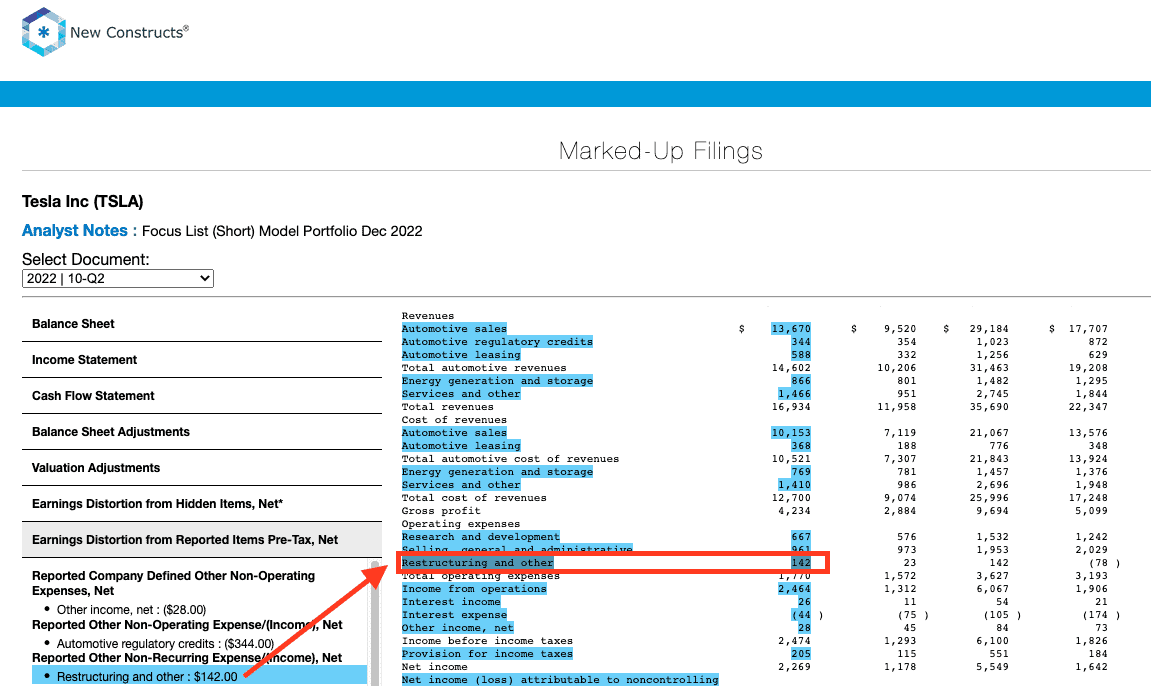Click highlighted 'Automotive leasing' line under Revenues

[x=461, y=355]
